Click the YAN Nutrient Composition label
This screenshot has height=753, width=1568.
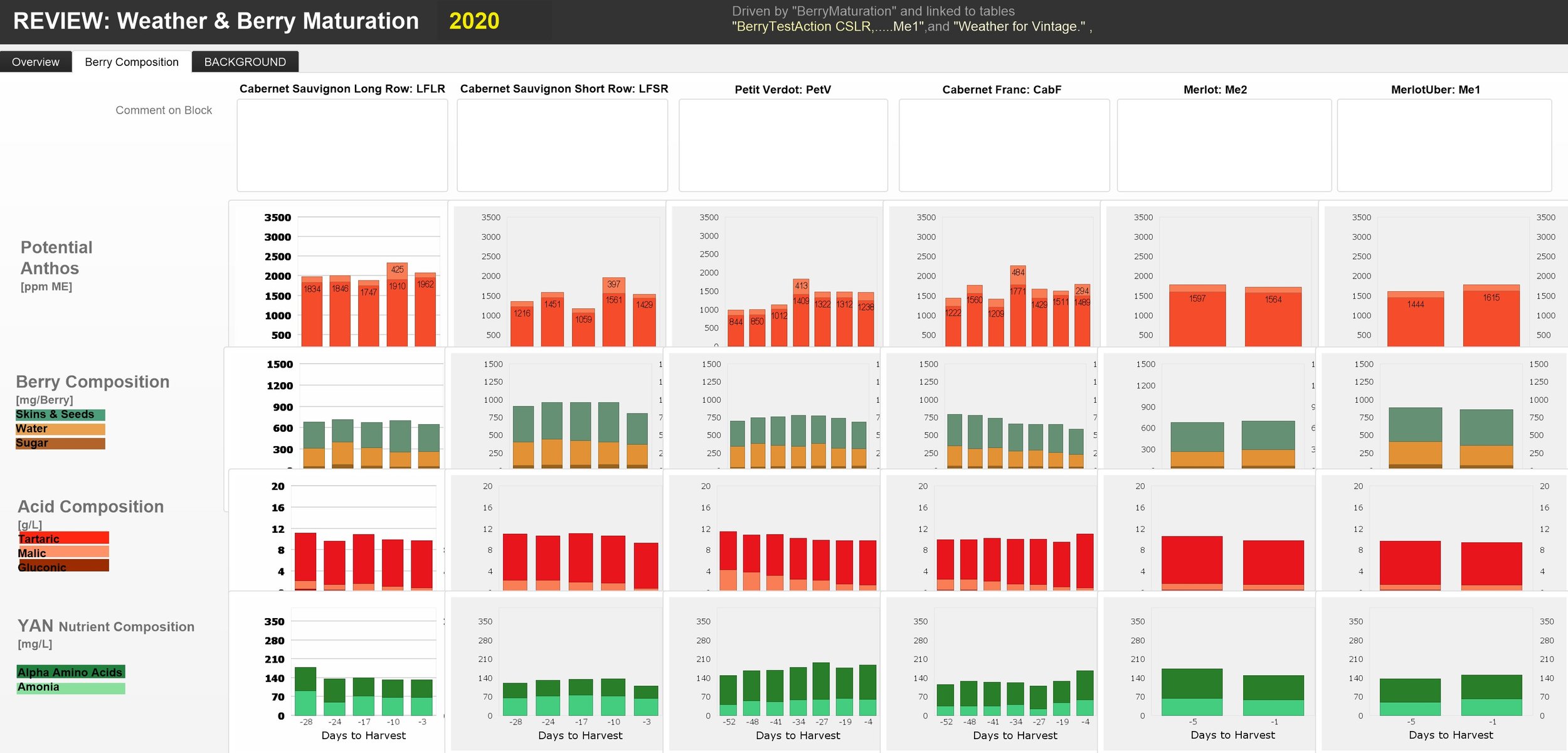[106, 626]
